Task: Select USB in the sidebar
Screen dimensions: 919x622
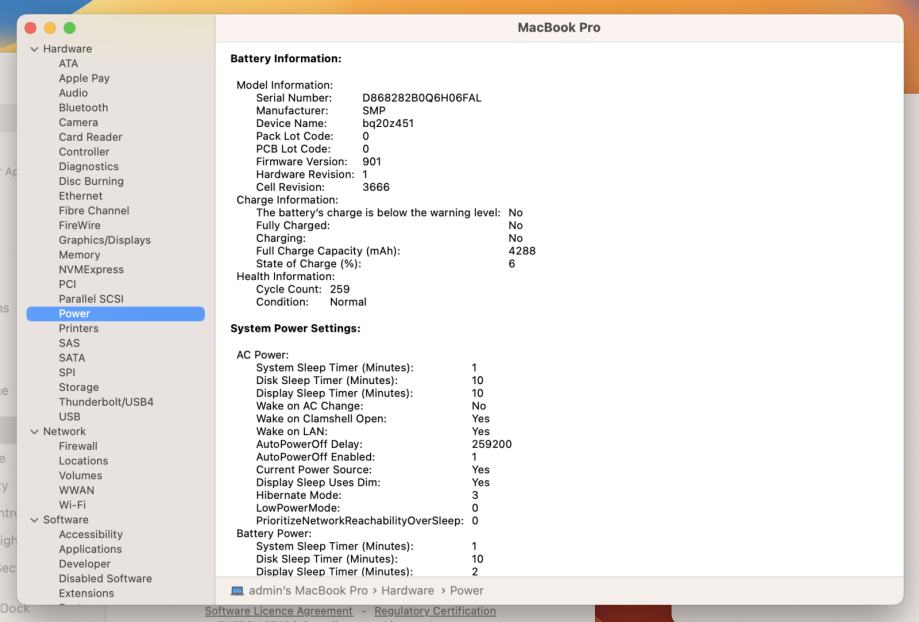Action: pyautogui.click(x=69, y=416)
